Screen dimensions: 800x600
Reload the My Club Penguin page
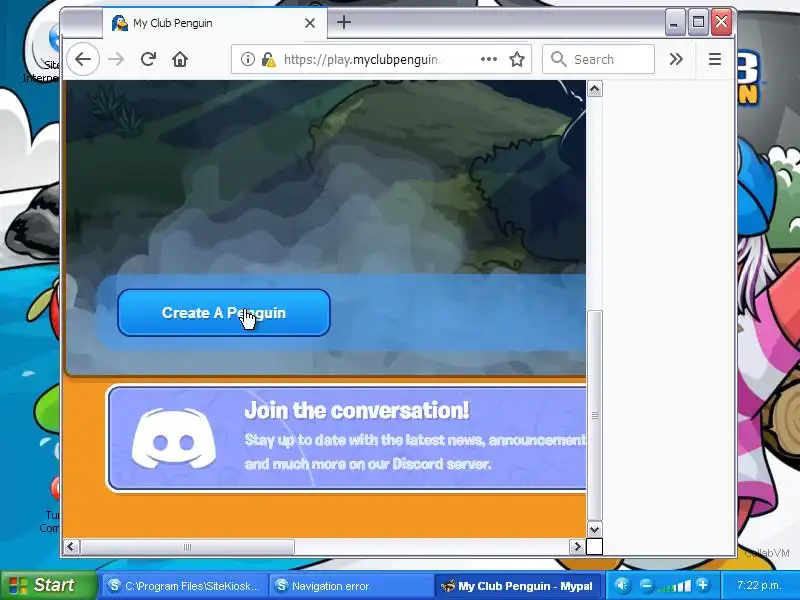pos(148,59)
